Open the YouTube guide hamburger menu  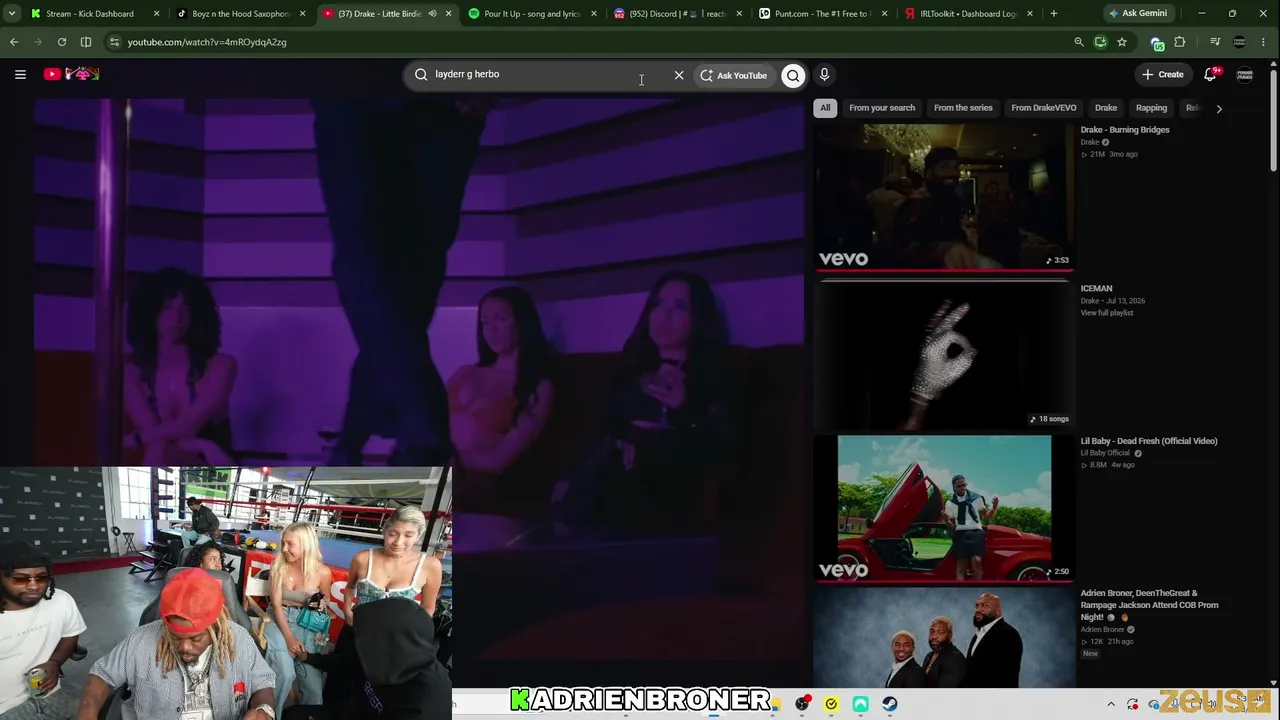point(20,74)
